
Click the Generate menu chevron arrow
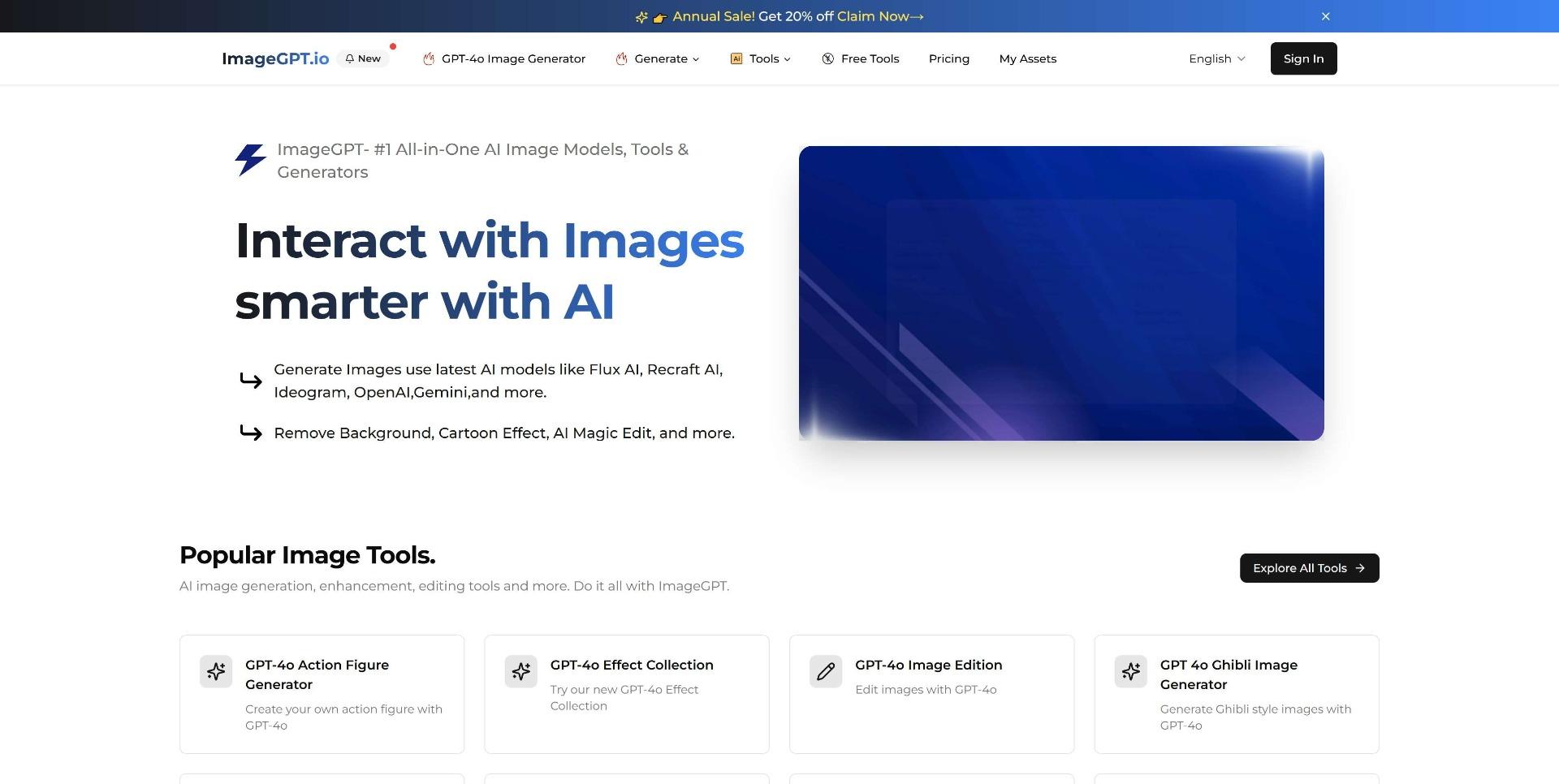click(x=695, y=59)
